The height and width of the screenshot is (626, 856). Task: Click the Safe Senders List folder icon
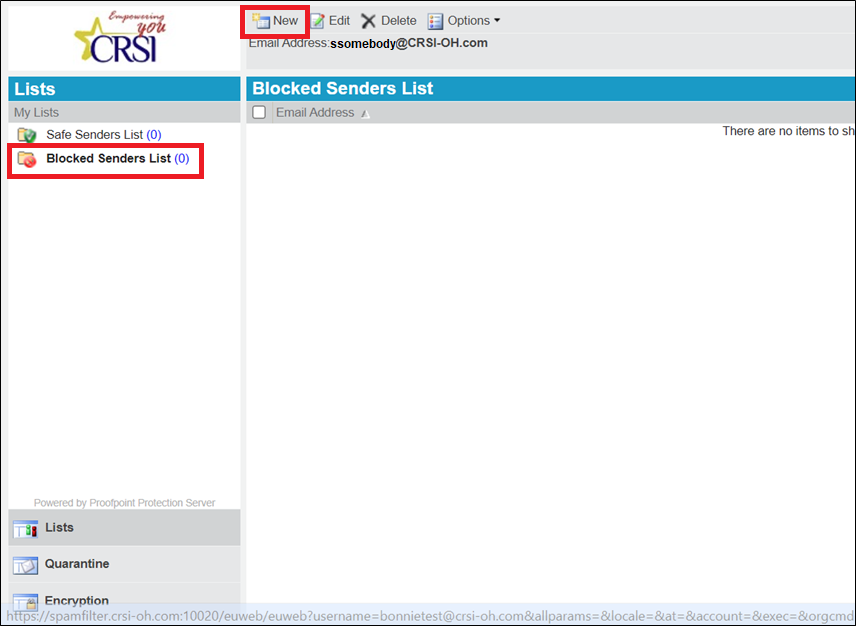(27, 135)
